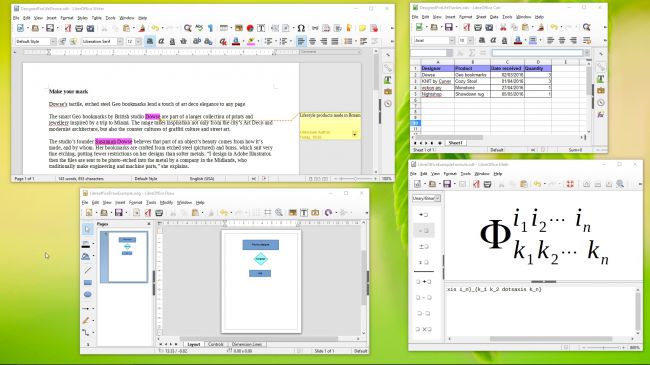Click Wrap Text icon in Calc toolbar

(x=587, y=40)
